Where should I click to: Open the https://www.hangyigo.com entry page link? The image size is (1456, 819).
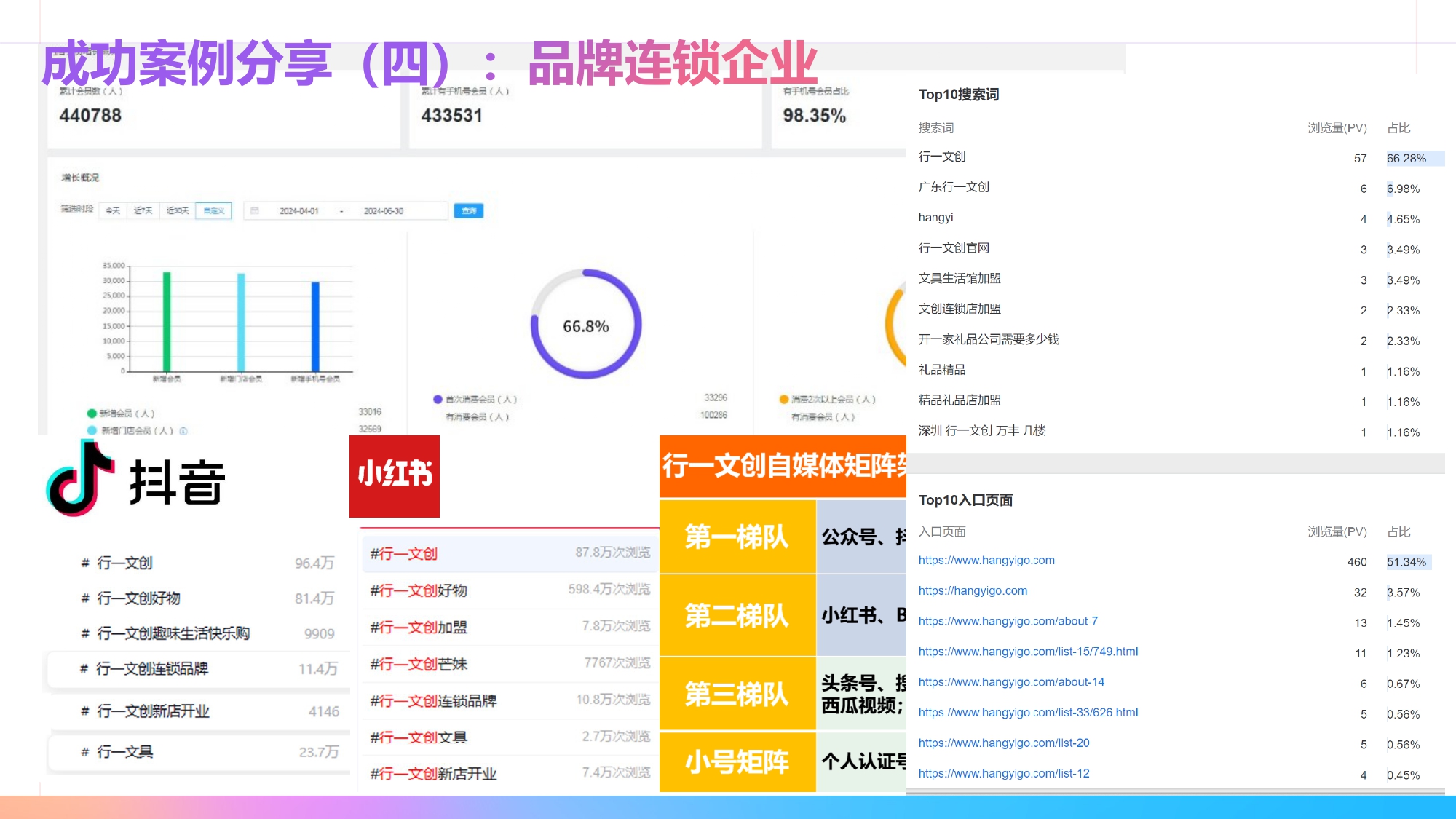(x=985, y=561)
